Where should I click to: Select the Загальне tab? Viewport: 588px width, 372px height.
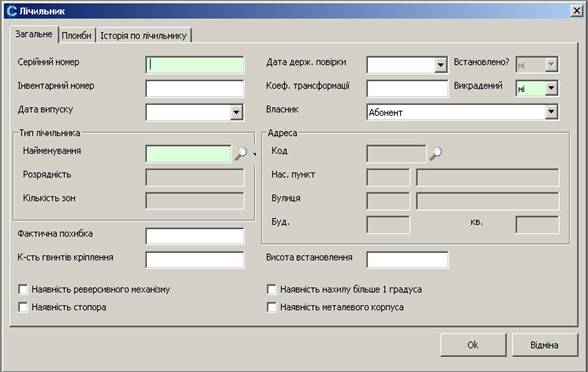pos(34,34)
